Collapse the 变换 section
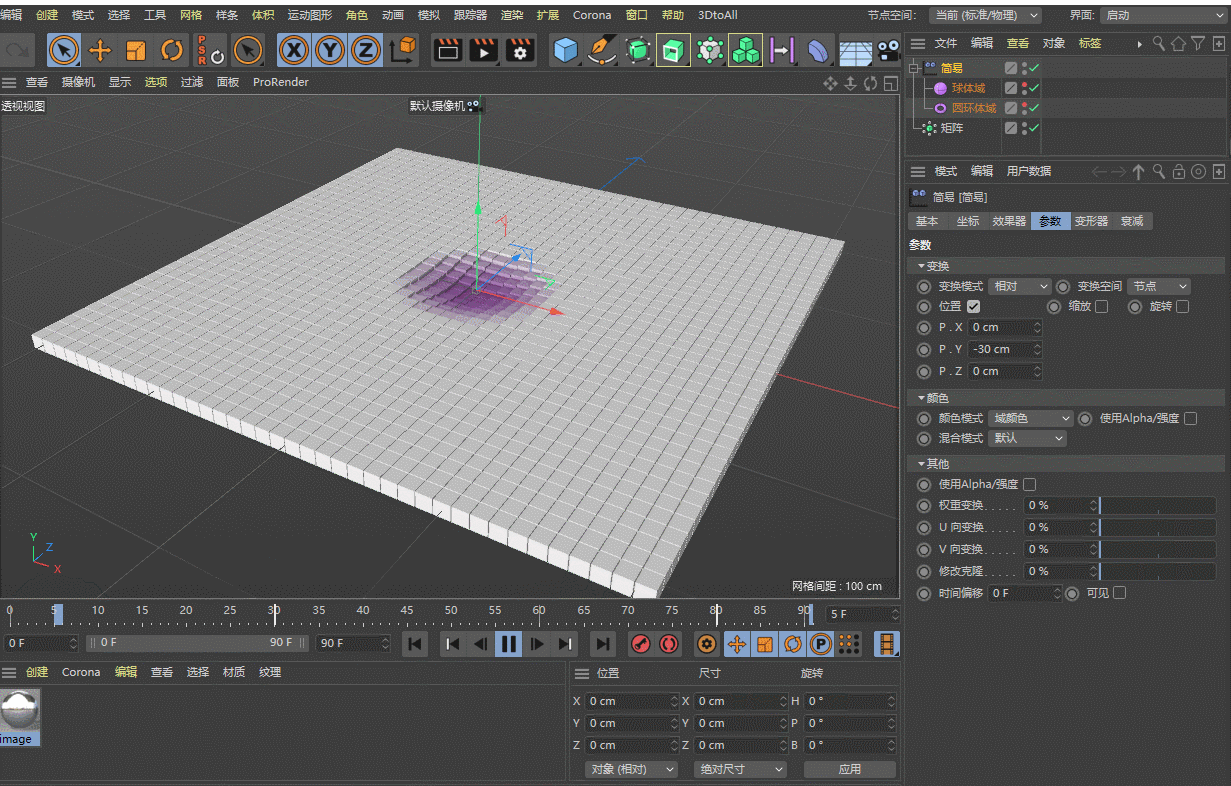Image resolution: width=1231 pixels, height=786 pixels. point(922,267)
